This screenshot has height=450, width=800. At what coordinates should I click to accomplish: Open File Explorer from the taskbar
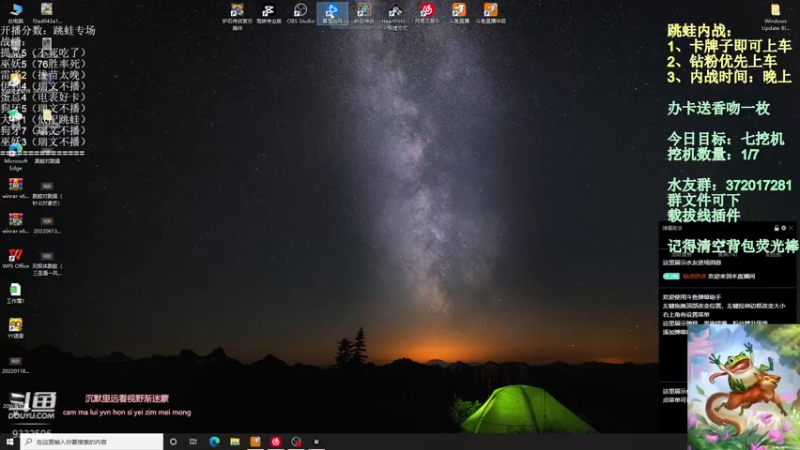click(x=235, y=441)
